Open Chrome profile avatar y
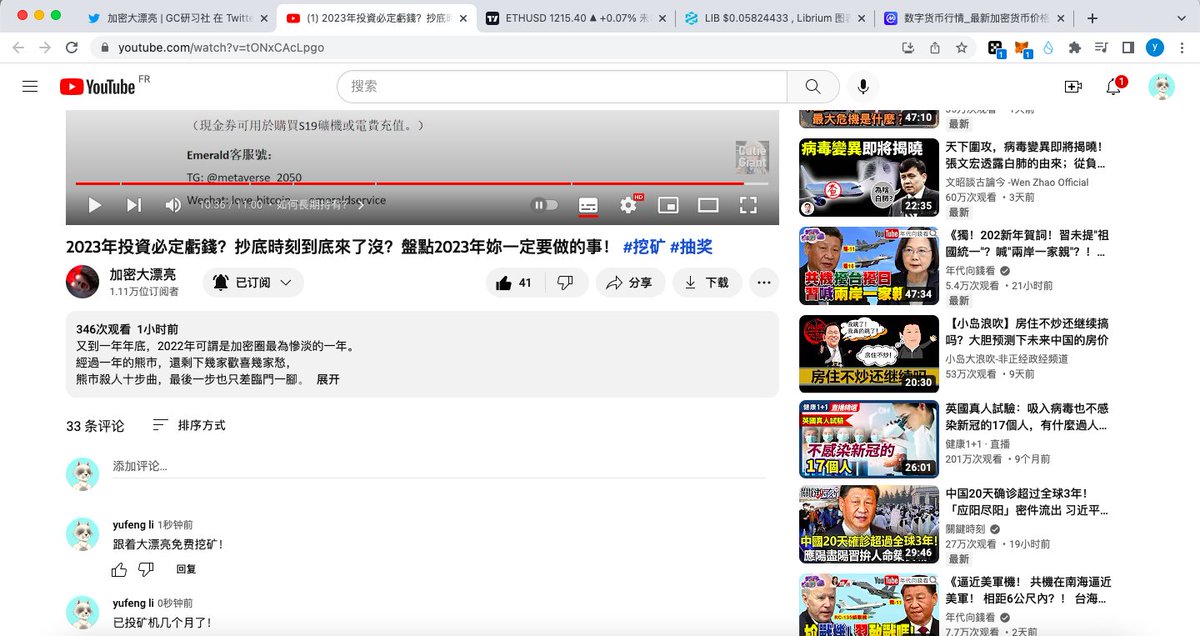 click(x=1154, y=47)
